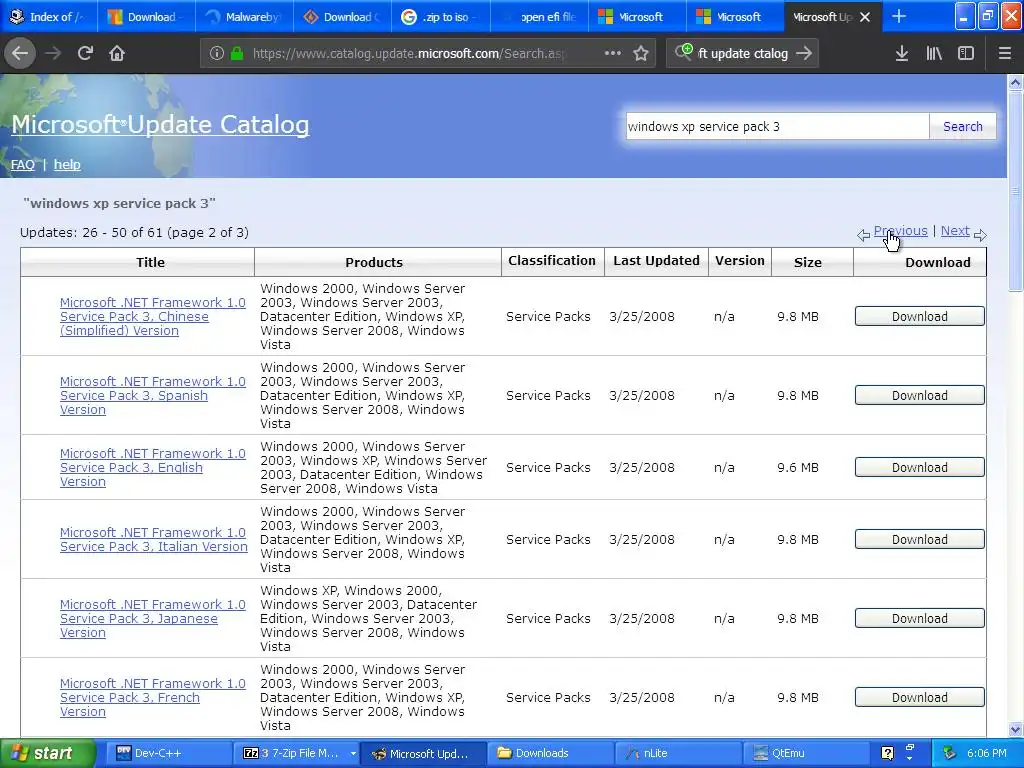
Task: Click the Firefox search box field
Action: coord(743,54)
